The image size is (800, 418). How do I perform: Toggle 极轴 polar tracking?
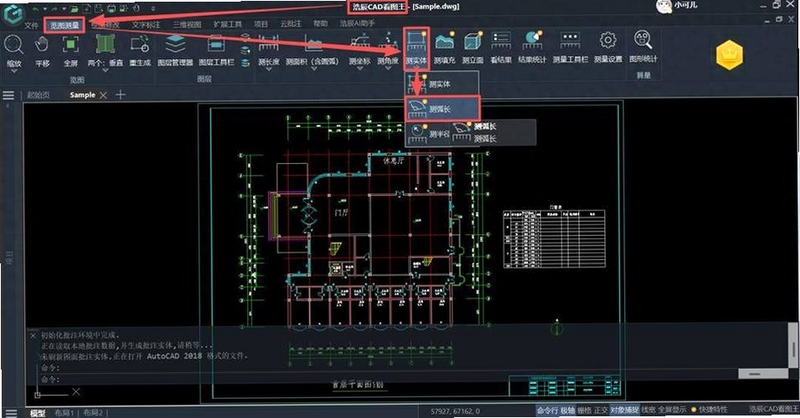pos(567,410)
